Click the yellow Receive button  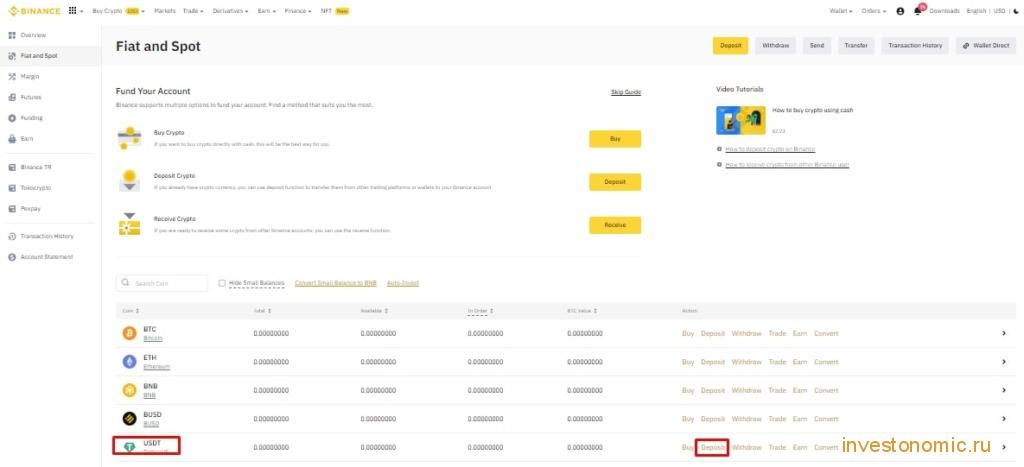[x=615, y=225]
